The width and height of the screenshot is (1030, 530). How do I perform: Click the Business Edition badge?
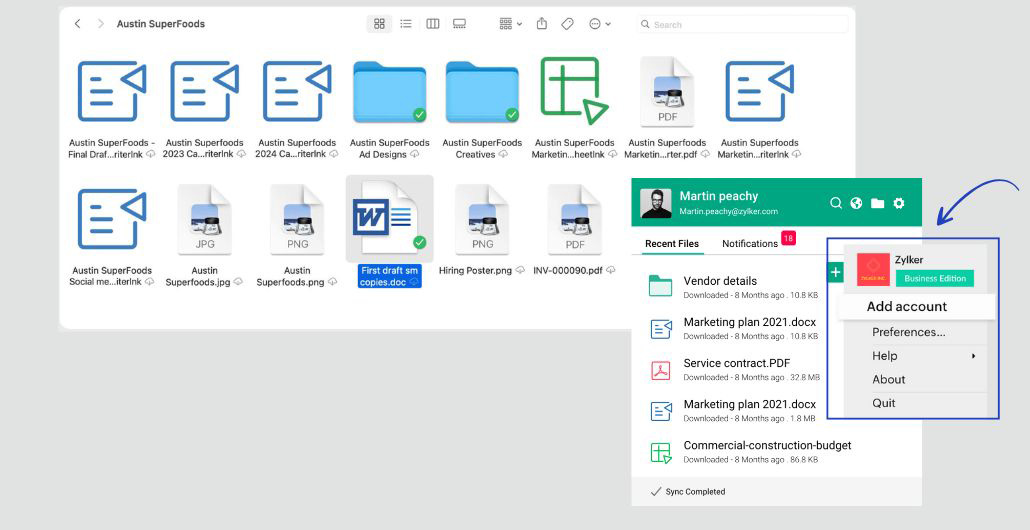(x=935, y=278)
